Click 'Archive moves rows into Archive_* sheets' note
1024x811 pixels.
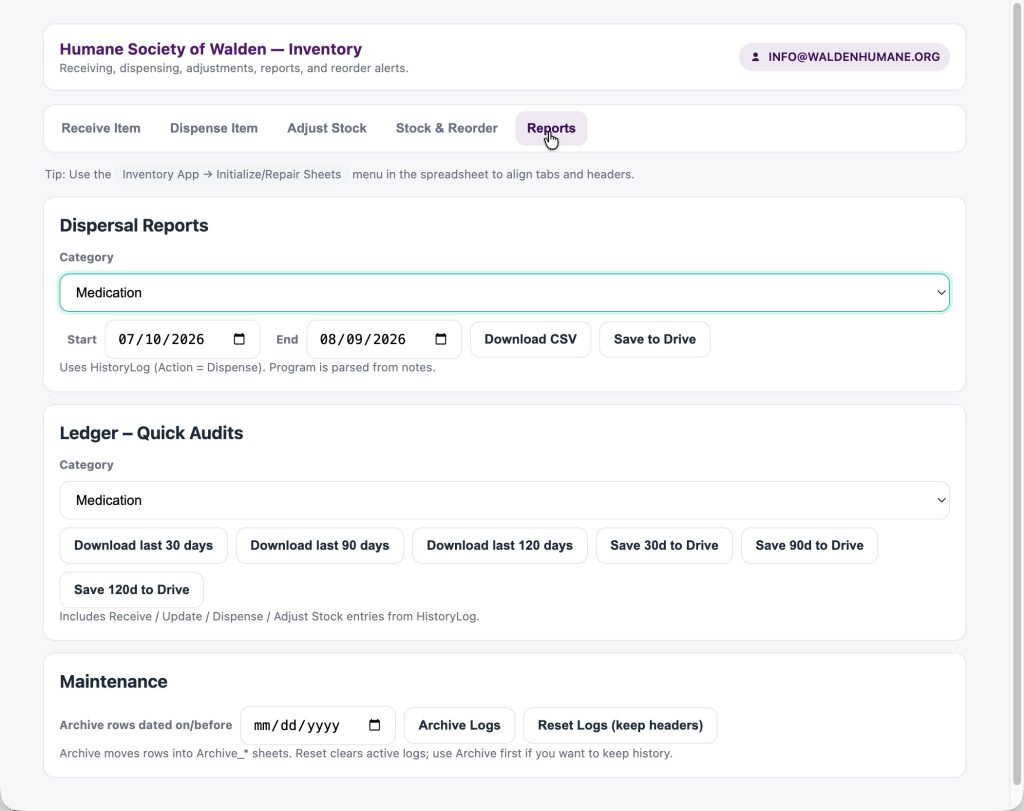[366, 753]
